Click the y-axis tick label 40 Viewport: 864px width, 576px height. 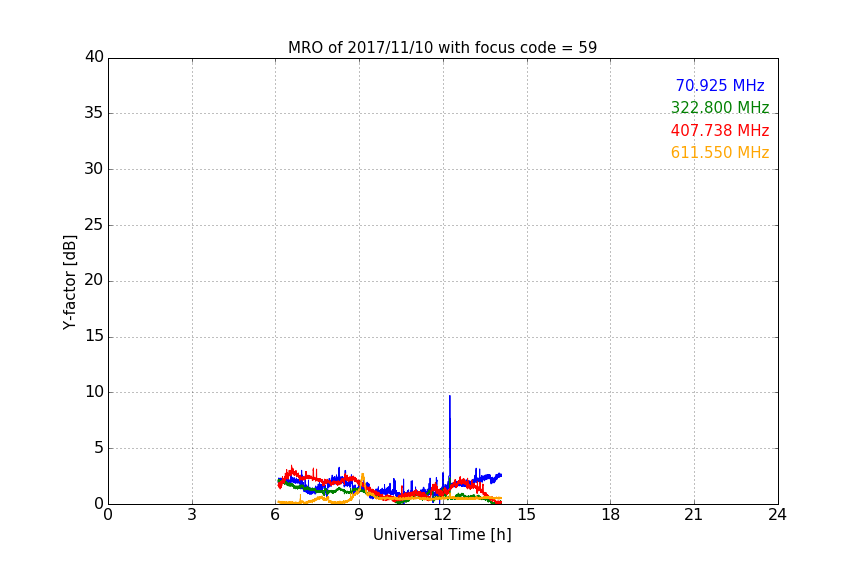[94, 57]
